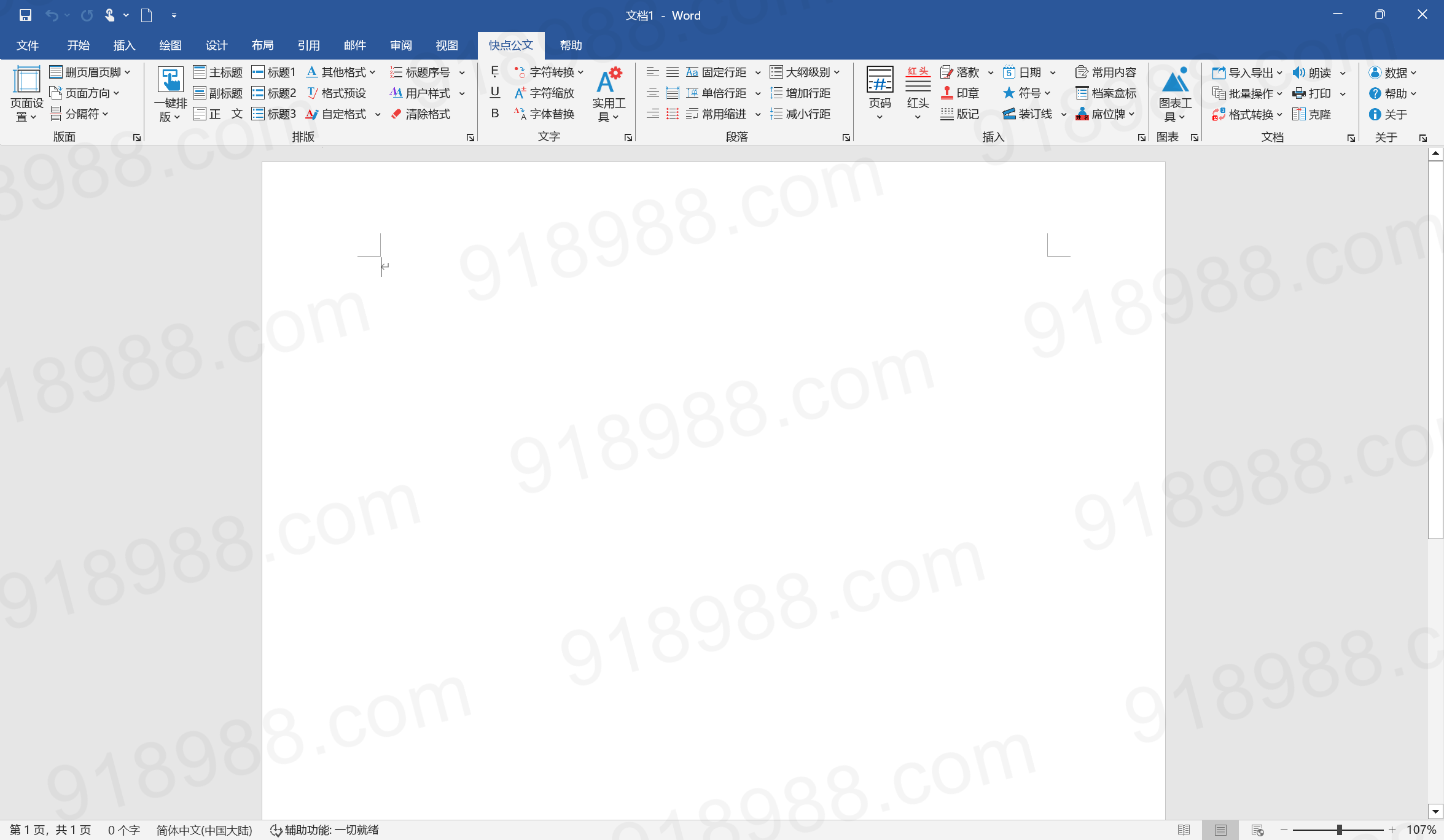The width and height of the screenshot is (1444, 840).
Task: Expand the 固定行距 fixed spacing dropdown arrow
Action: [758, 72]
